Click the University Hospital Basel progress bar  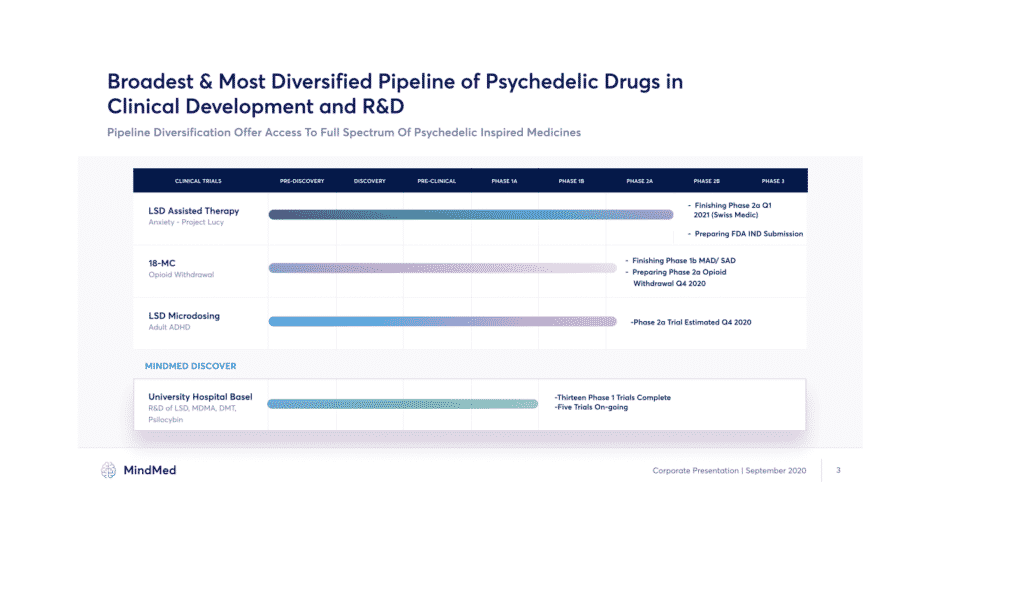click(402, 404)
